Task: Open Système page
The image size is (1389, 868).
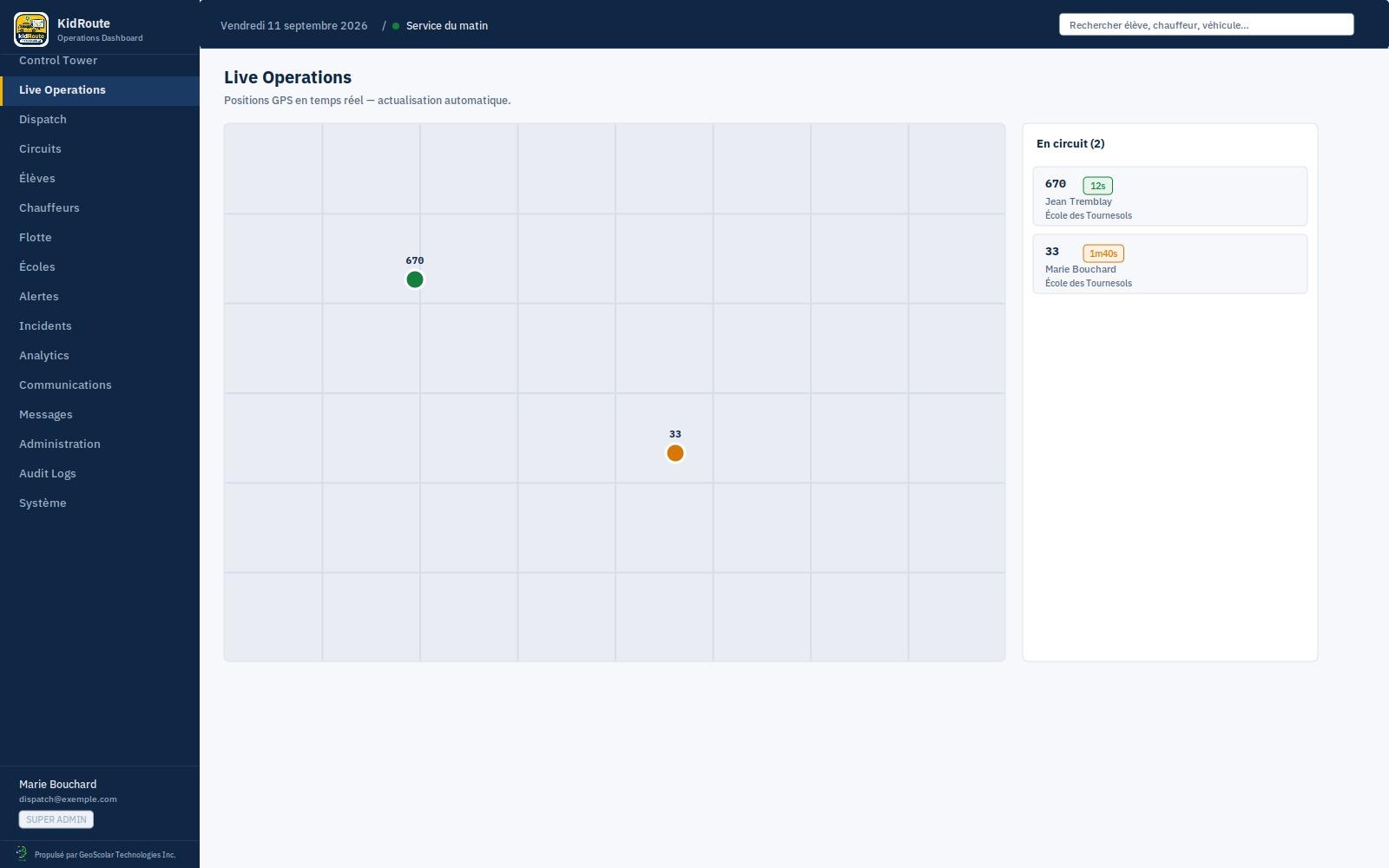Action: [x=100, y=503]
